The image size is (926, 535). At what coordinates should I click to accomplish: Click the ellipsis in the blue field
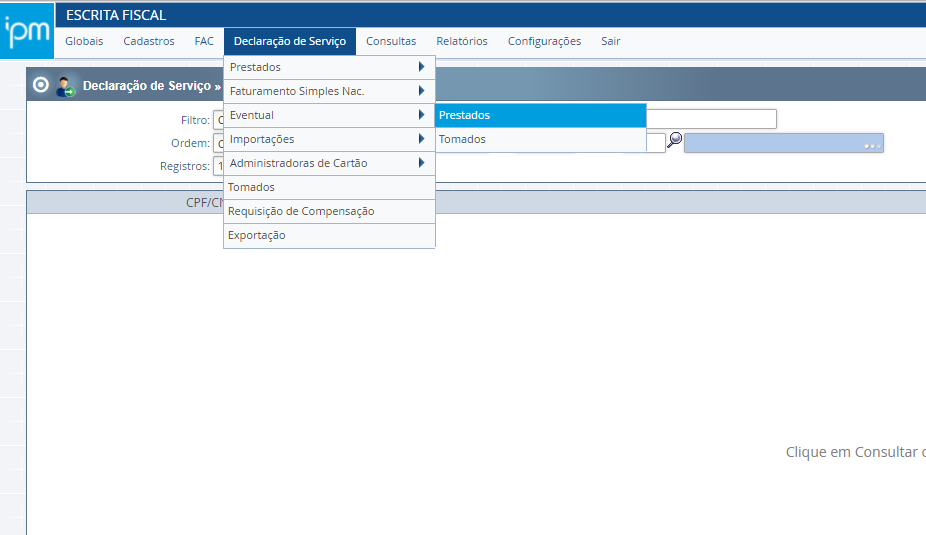tap(872, 145)
